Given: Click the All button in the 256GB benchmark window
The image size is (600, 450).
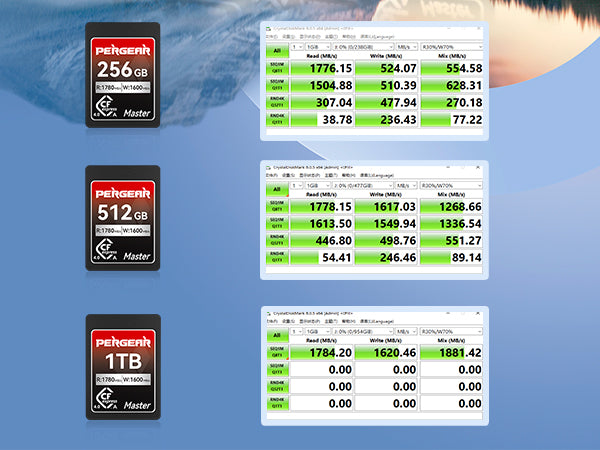Looking at the screenshot, I should pos(275,50).
